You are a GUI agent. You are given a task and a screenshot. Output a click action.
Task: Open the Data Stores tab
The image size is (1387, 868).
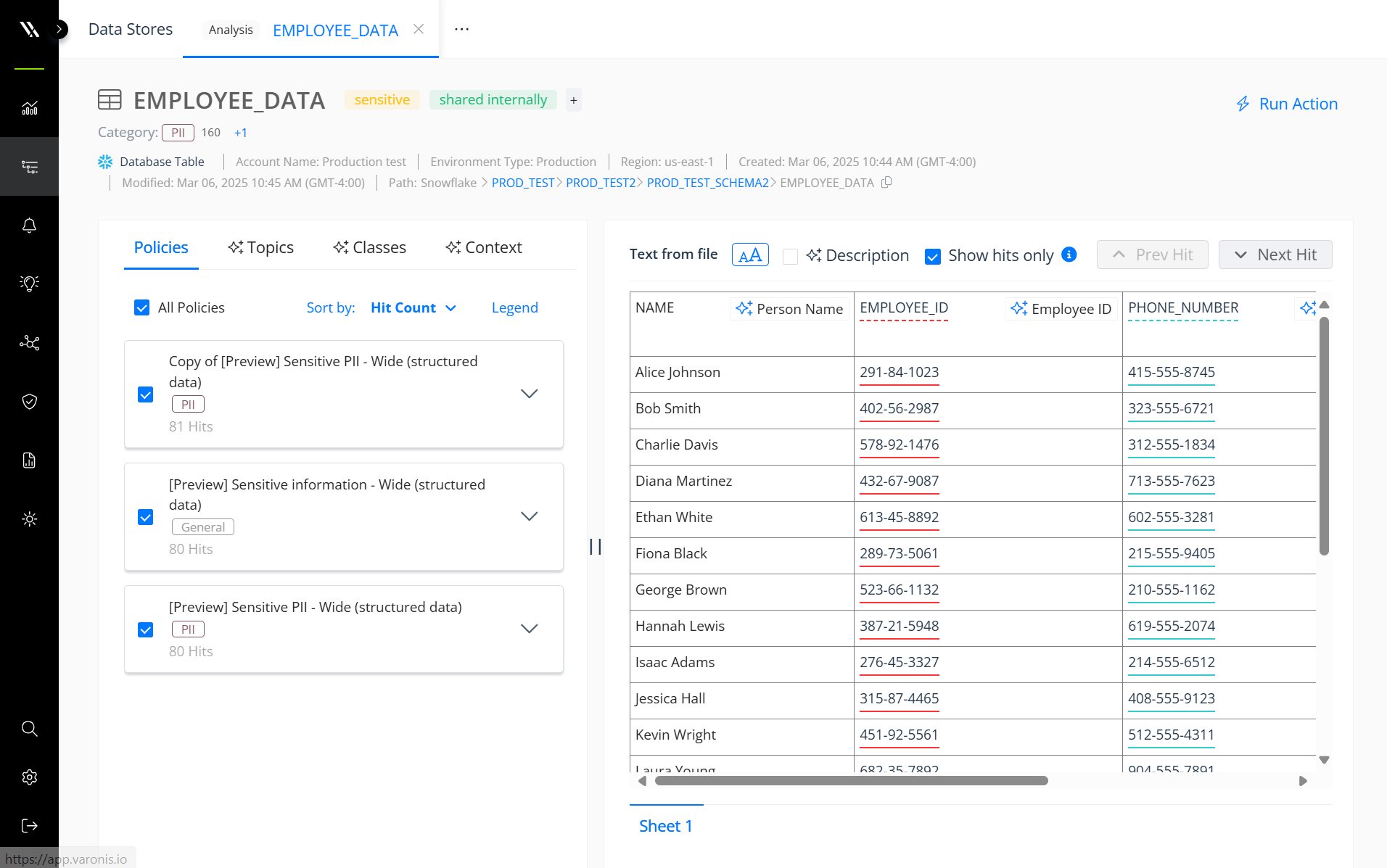pyautogui.click(x=131, y=29)
